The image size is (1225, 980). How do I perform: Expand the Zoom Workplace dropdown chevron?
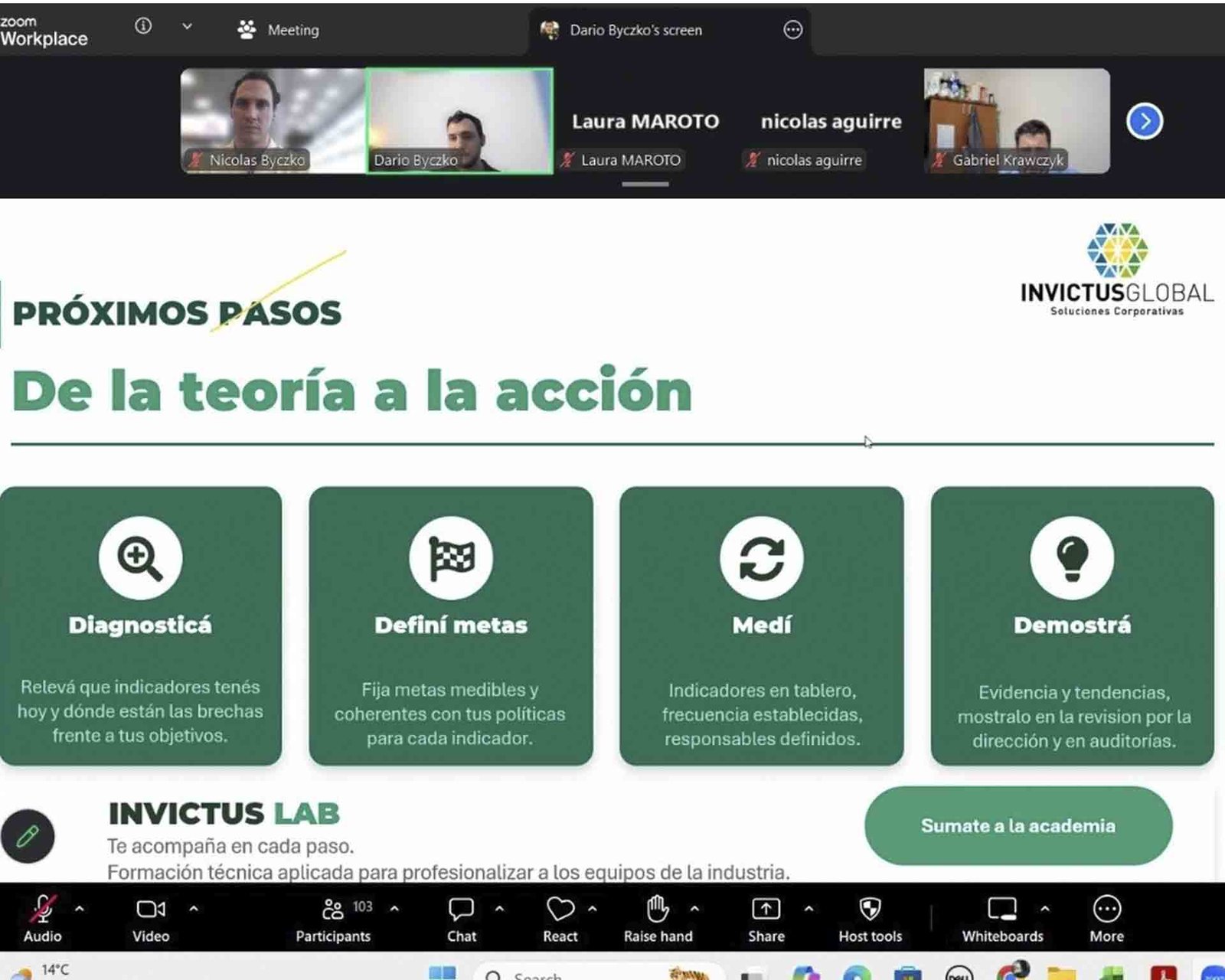(187, 26)
